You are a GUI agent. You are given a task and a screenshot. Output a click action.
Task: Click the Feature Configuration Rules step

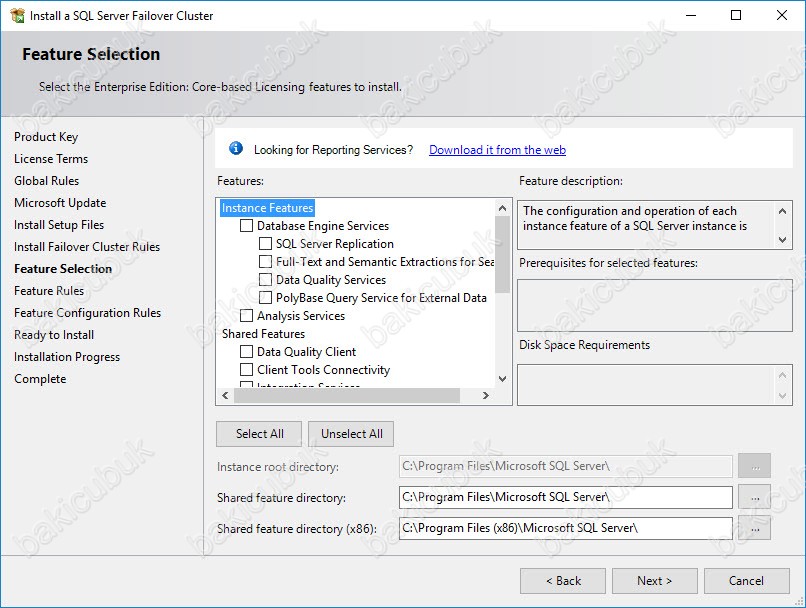tap(87, 313)
